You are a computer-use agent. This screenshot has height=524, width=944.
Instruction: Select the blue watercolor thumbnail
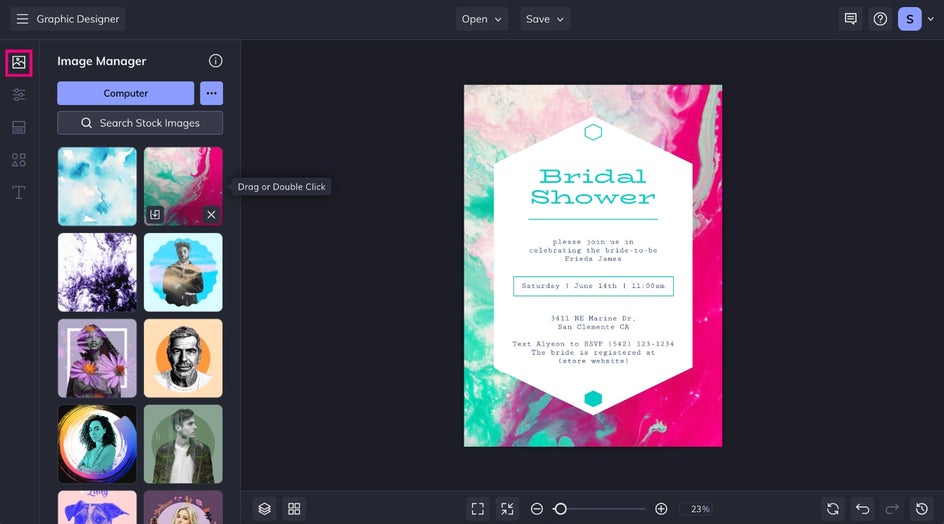pyautogui.click(x=97, y=187)
